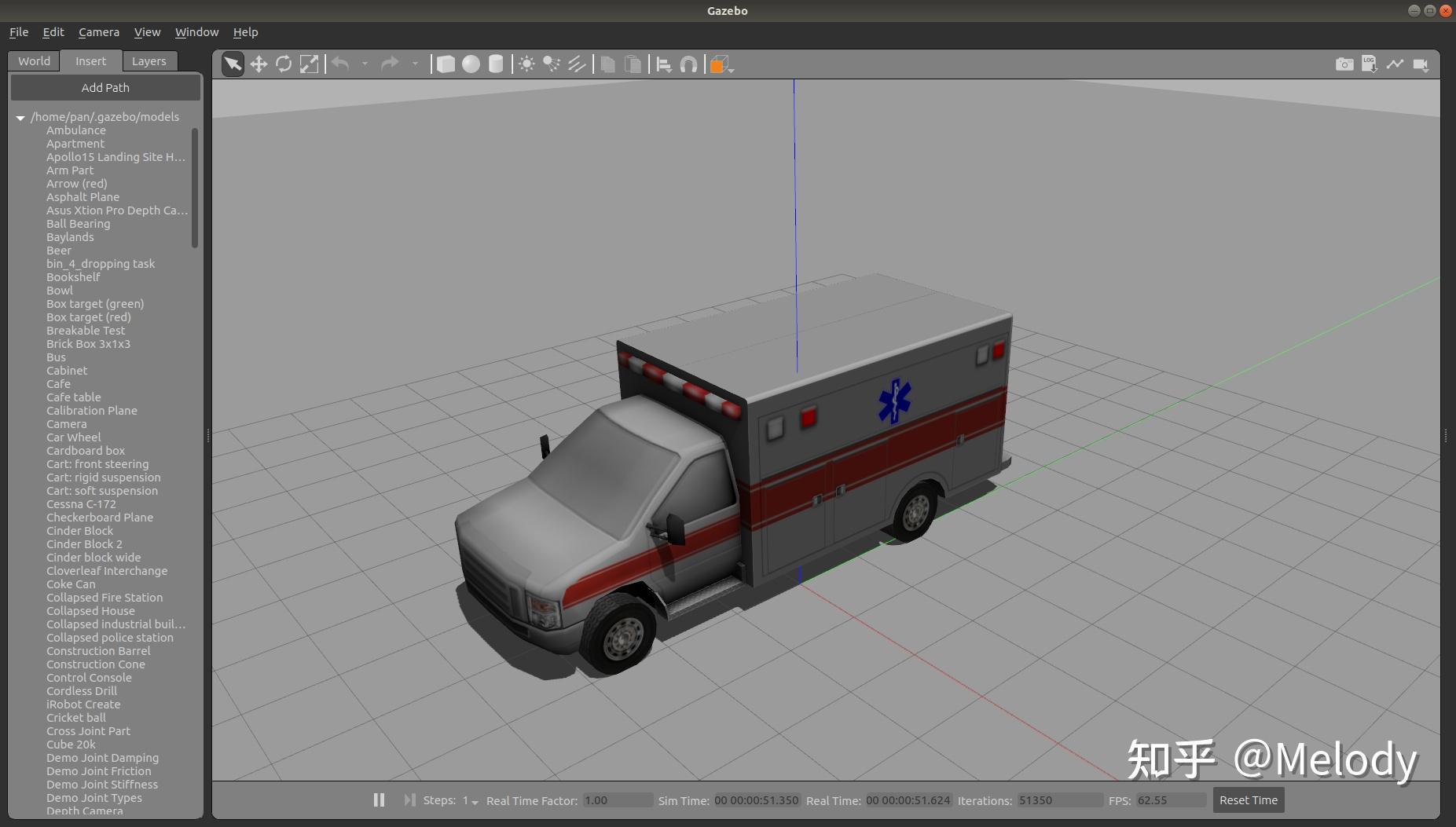1456x827 pixels.
Task: Click the Real Time Factor value field
Action: [618, 800]
